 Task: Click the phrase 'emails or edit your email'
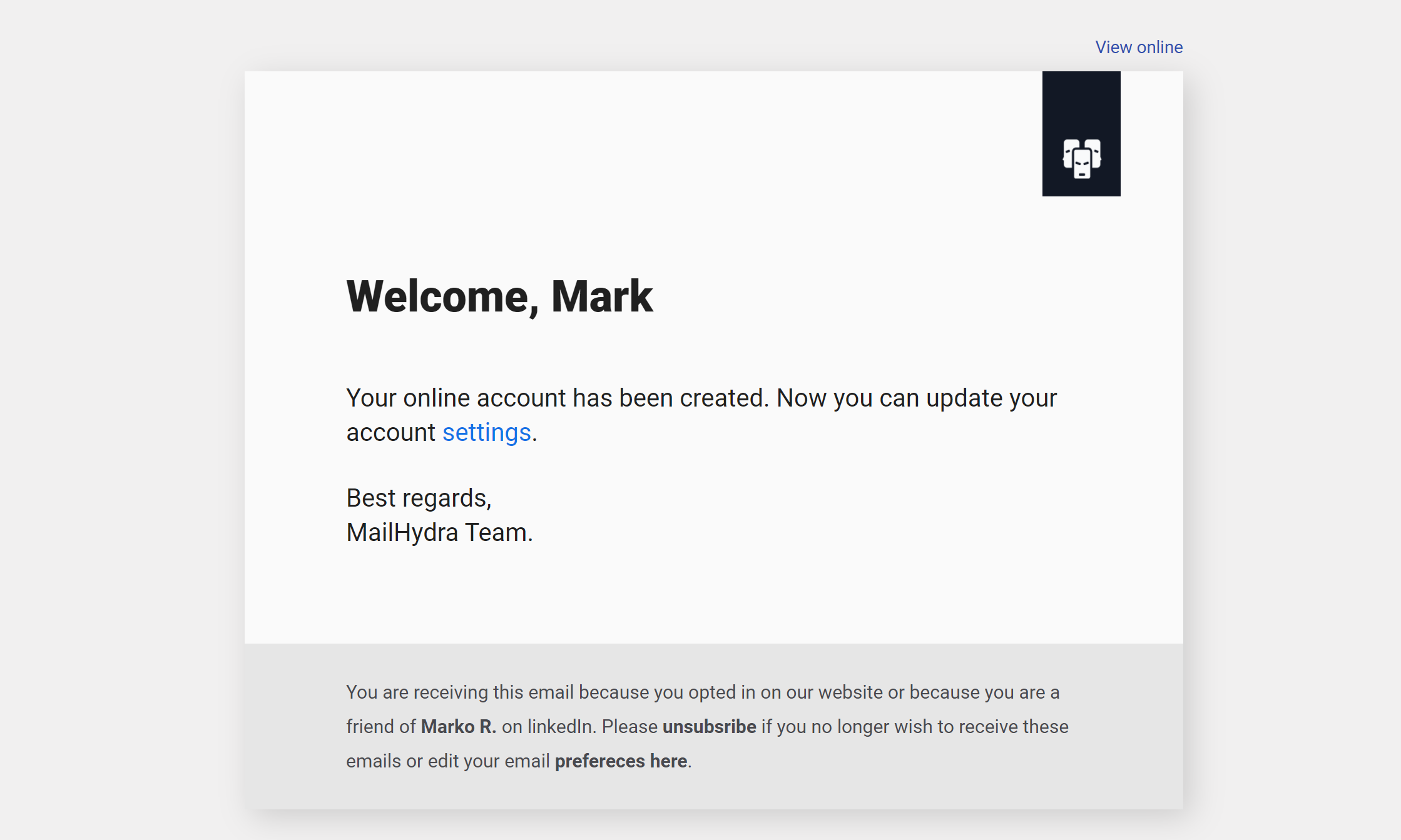(x=447, y=761)
